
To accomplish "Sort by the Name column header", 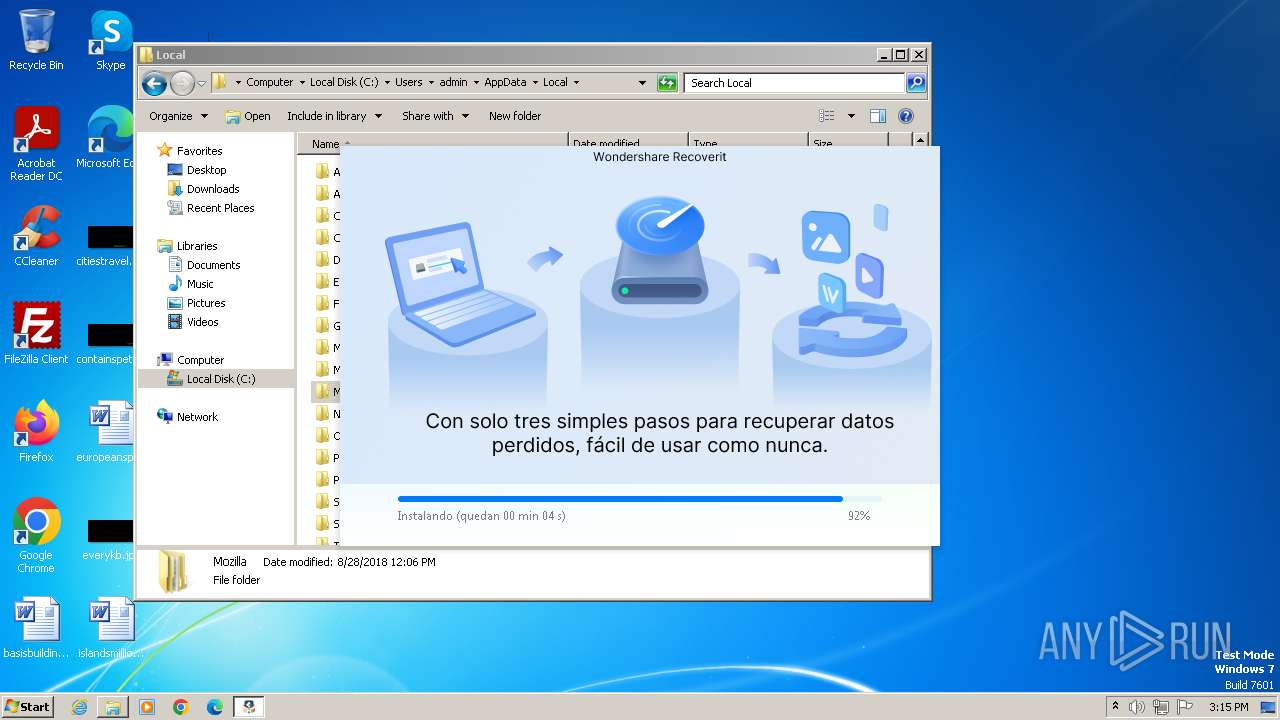I will click(433, 143).
